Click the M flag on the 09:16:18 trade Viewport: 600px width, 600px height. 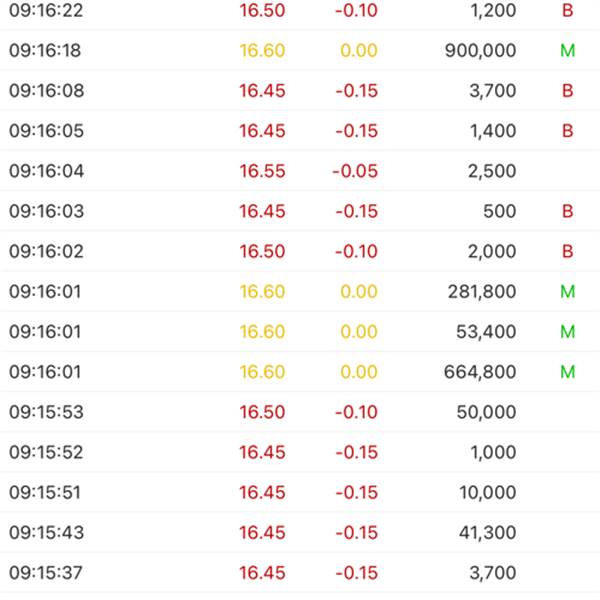567,51
